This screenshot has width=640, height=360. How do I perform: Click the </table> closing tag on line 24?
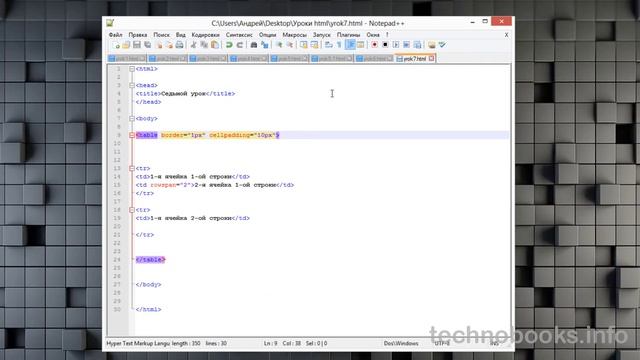point(150,260)
